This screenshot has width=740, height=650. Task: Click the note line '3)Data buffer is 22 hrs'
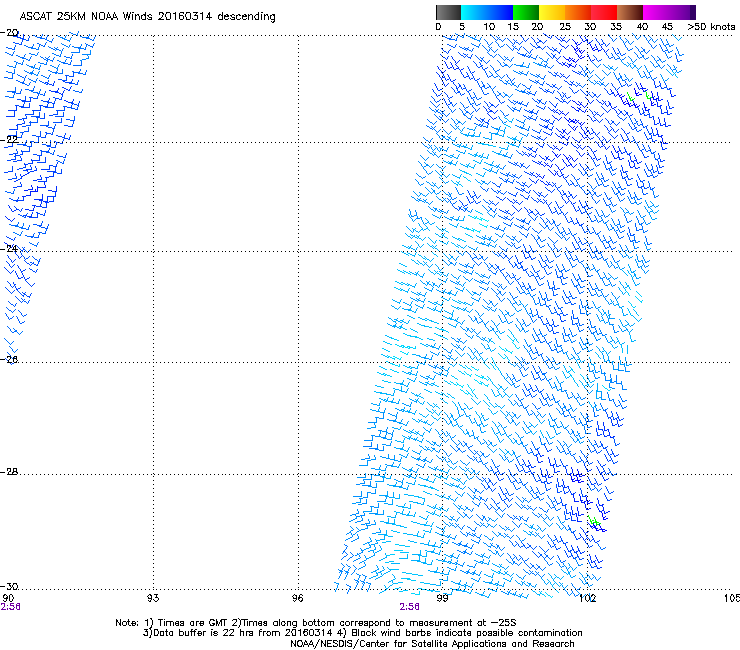point(362,633)
